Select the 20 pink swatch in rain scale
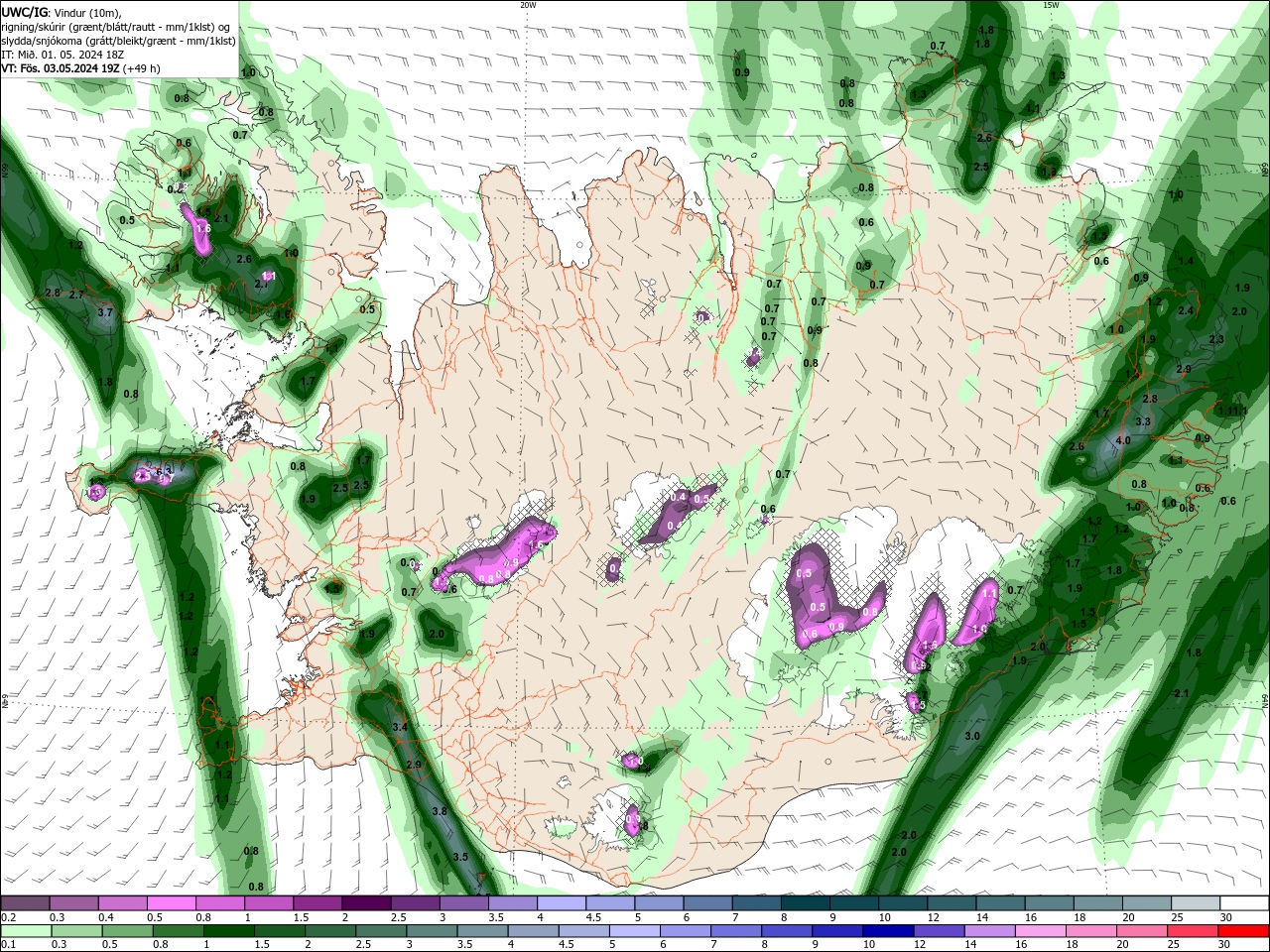1270x952 pixels. pyautogui.click(x=1142, y=931)
